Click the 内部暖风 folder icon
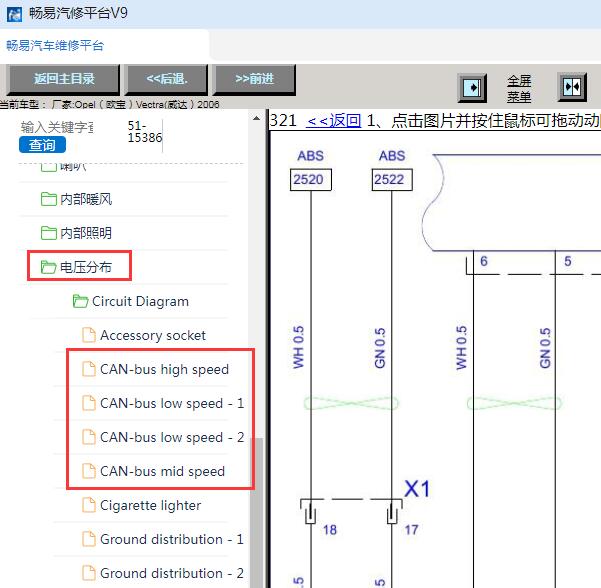The width and height of the screenshot is (601, 588). pyautogui.click(x=49, y=199)
